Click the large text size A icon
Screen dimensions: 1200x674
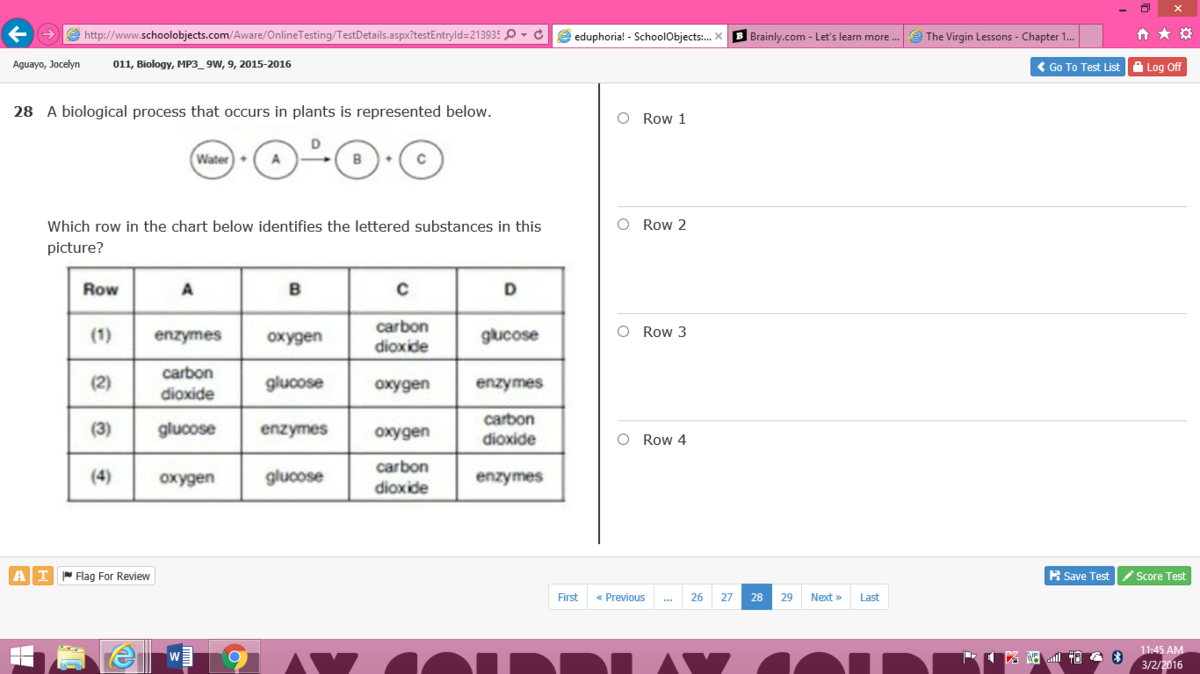click(x=19, y=576)
